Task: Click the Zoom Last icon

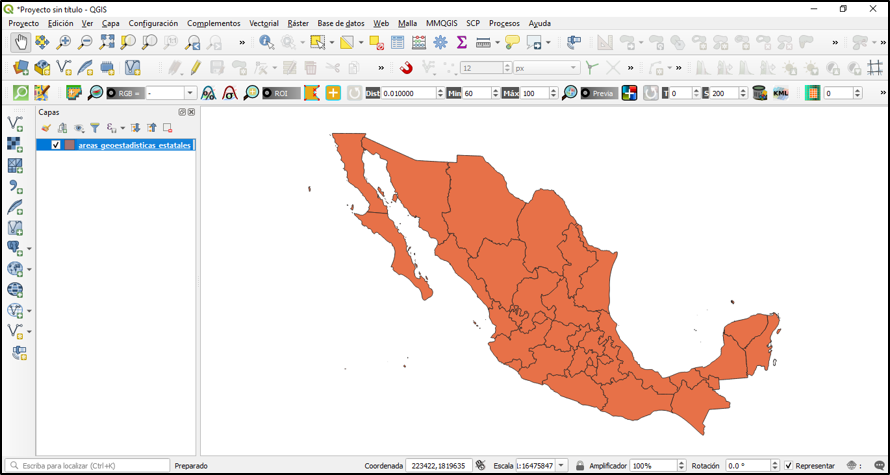Action: (x=193, y=42)
